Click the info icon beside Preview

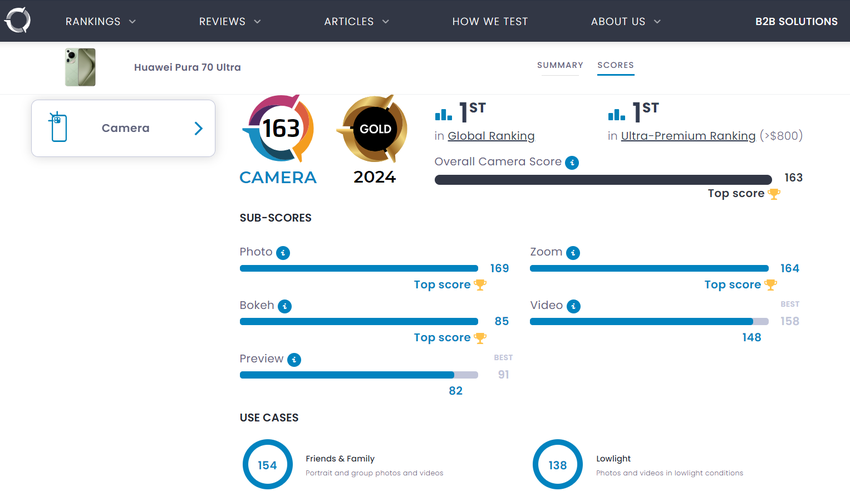(294, 359)
